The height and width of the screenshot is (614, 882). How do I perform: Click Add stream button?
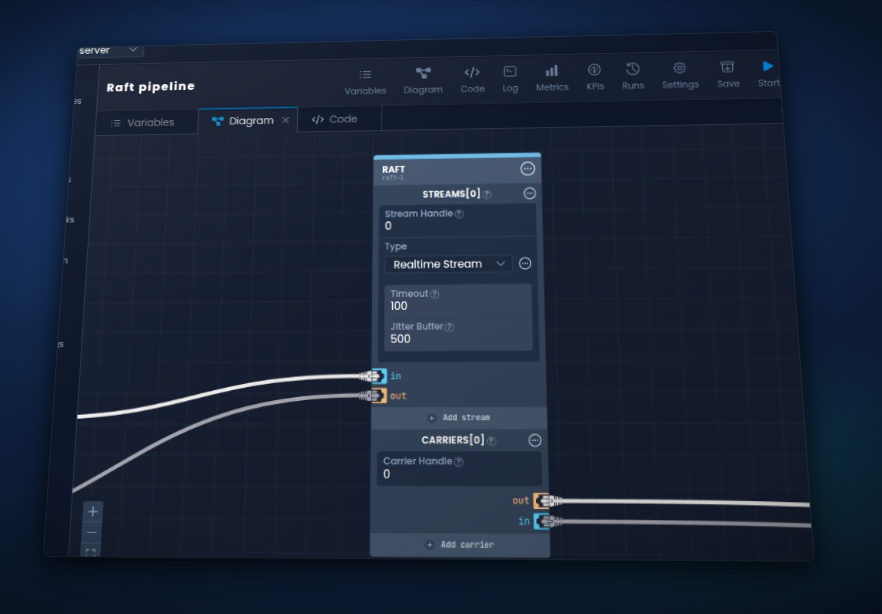coord(459,417)
